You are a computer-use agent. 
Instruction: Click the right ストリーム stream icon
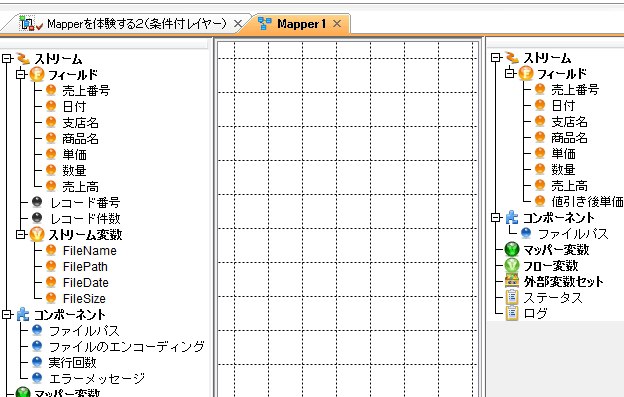(512, 58)
